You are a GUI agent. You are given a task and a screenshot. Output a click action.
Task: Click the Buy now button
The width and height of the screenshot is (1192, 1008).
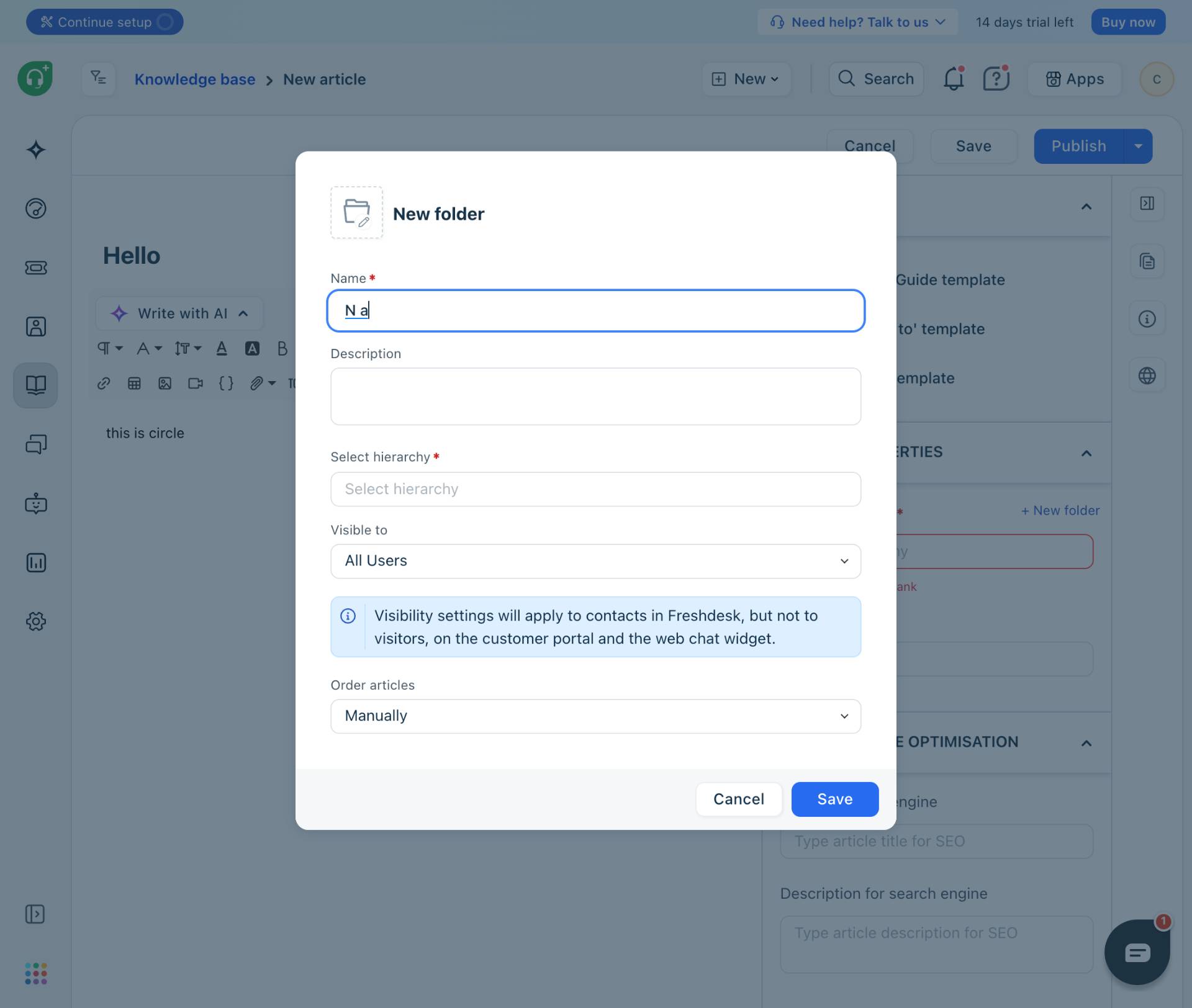[x=1128, y=22]
